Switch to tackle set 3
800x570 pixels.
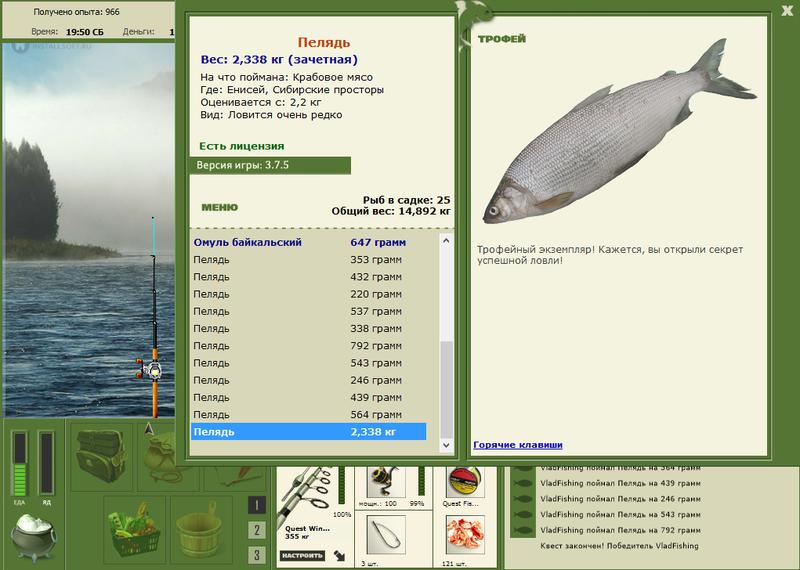pyautogui.click(x=257, y=555)
